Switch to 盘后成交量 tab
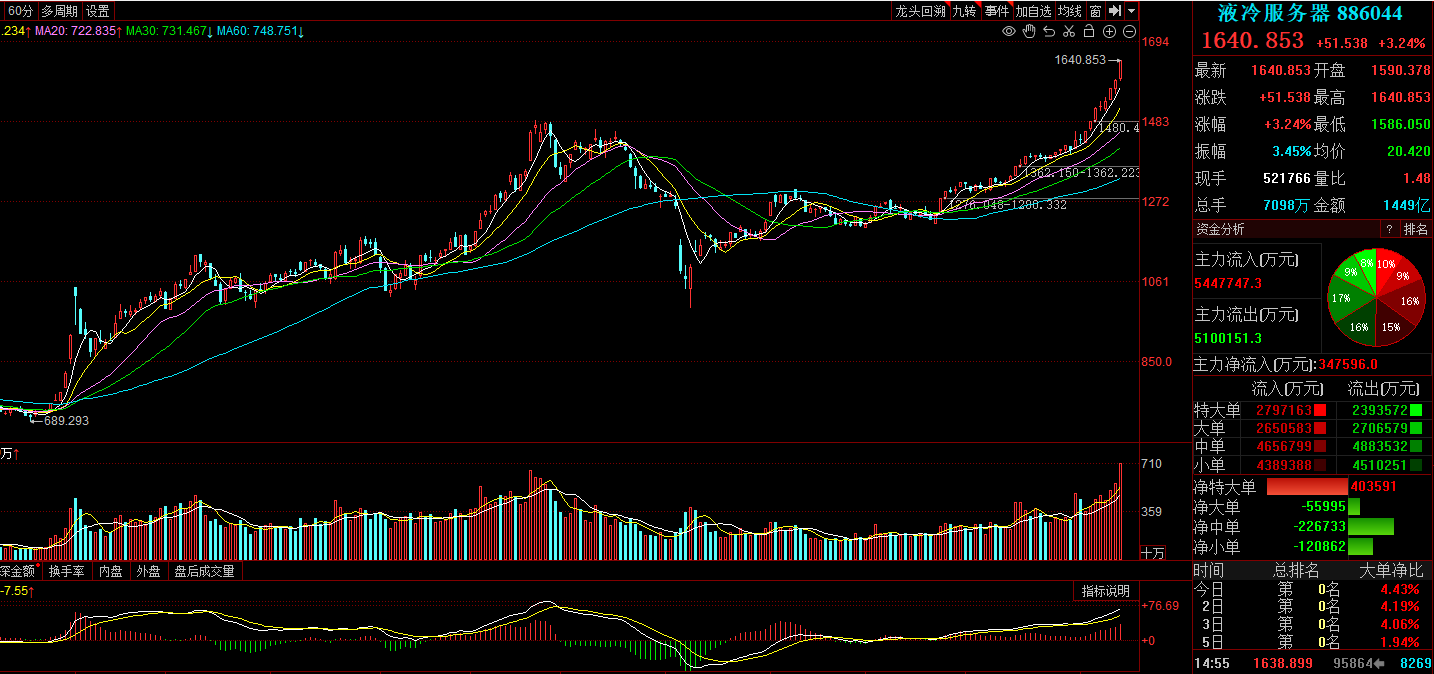The width and height of the screenshot is (1434, 674). pyautogui.click(x=204, y=571)
